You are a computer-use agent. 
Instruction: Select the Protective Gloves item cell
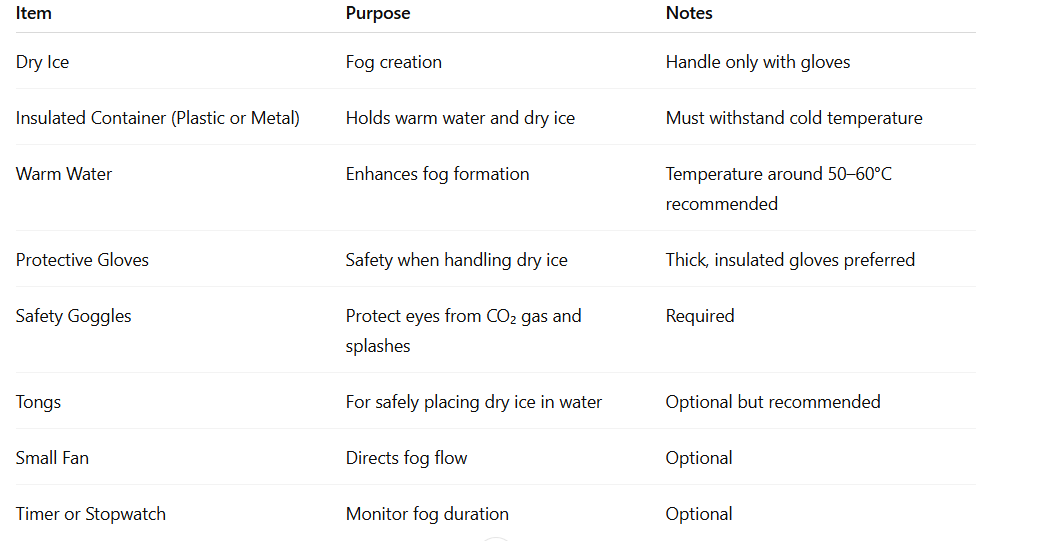[x=82, y=260]
